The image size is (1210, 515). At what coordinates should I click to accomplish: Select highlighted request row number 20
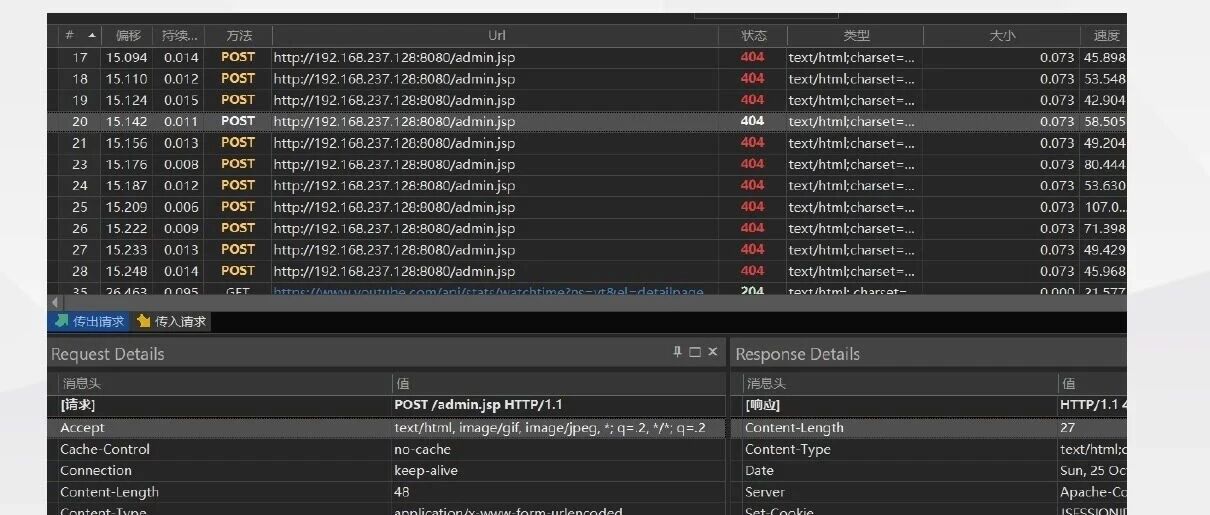[587, 121]
